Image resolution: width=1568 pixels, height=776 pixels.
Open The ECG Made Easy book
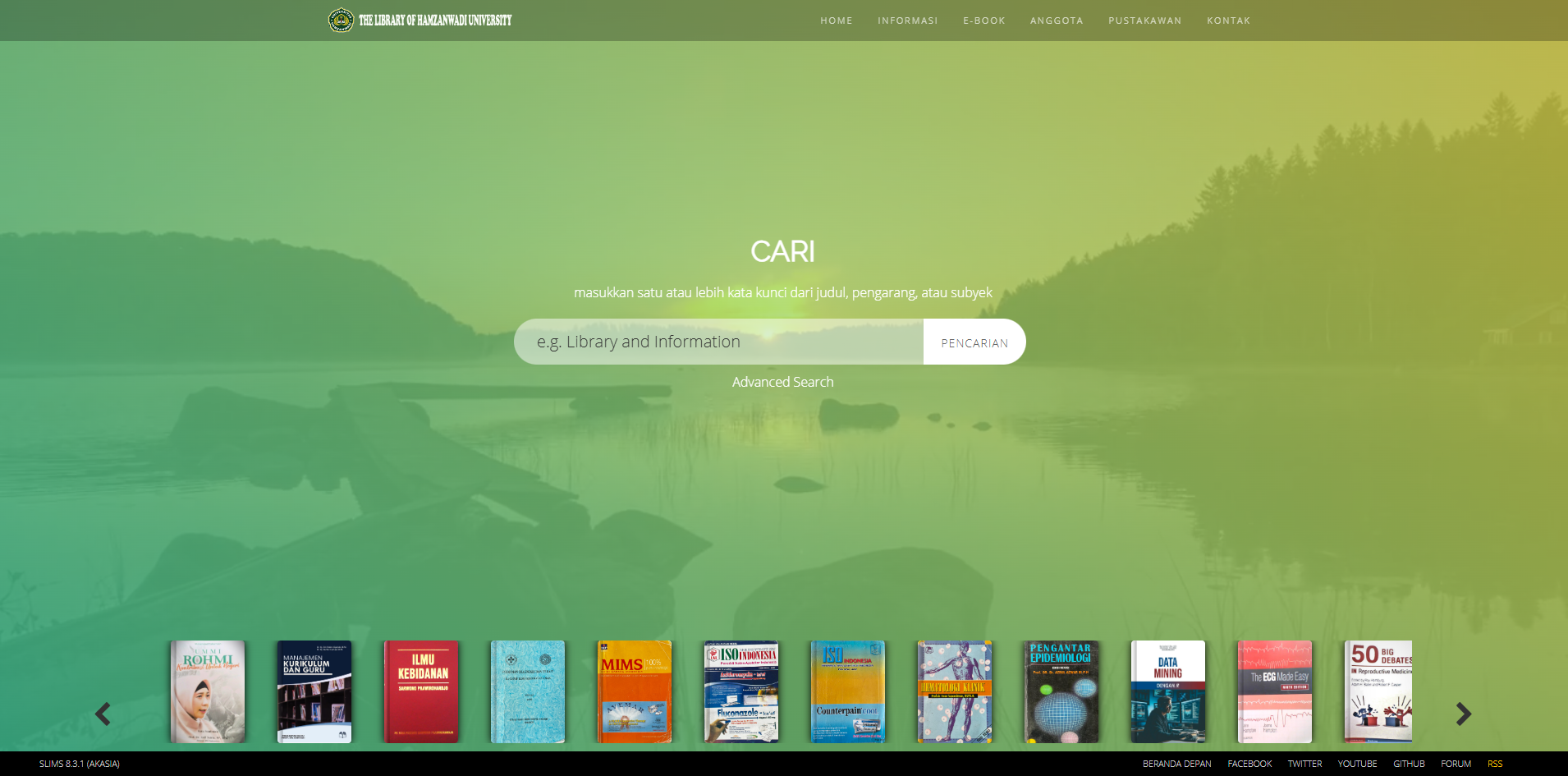(x=1274, y=691)
